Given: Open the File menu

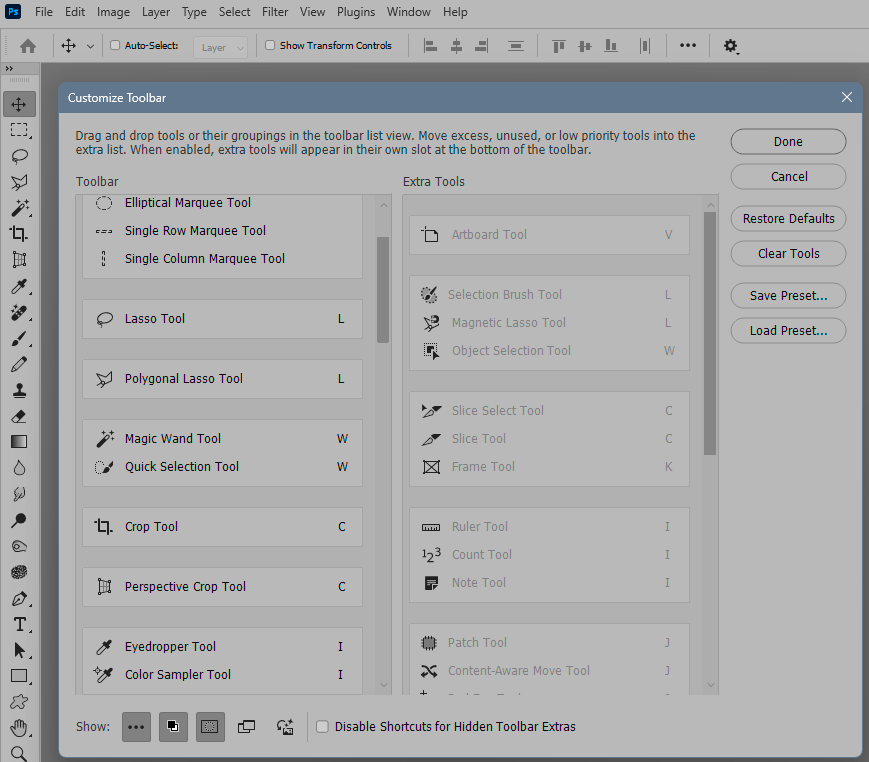Looking at the screenshot, I should [44, 12].
